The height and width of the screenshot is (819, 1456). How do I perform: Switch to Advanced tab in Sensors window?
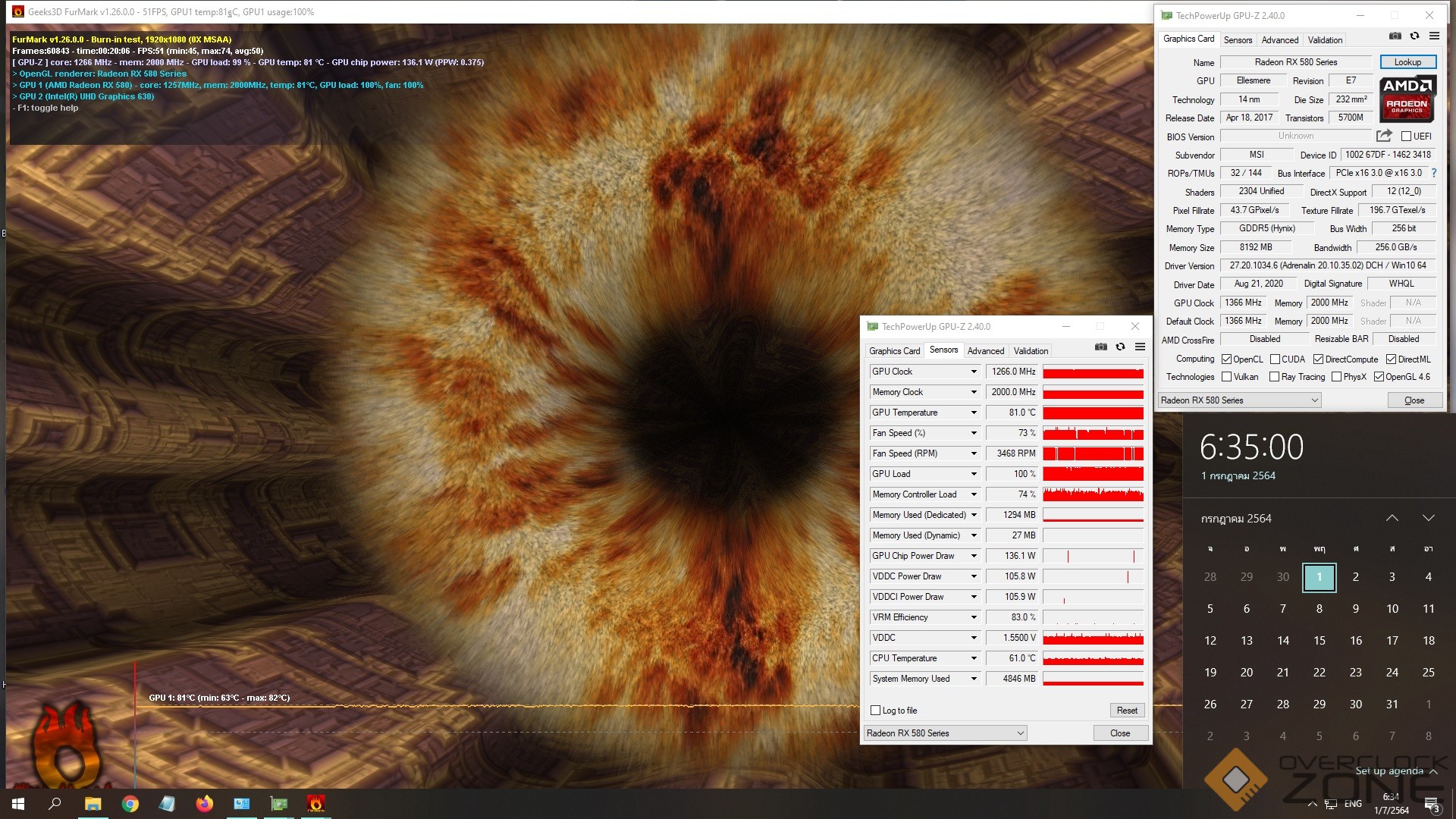985,351
